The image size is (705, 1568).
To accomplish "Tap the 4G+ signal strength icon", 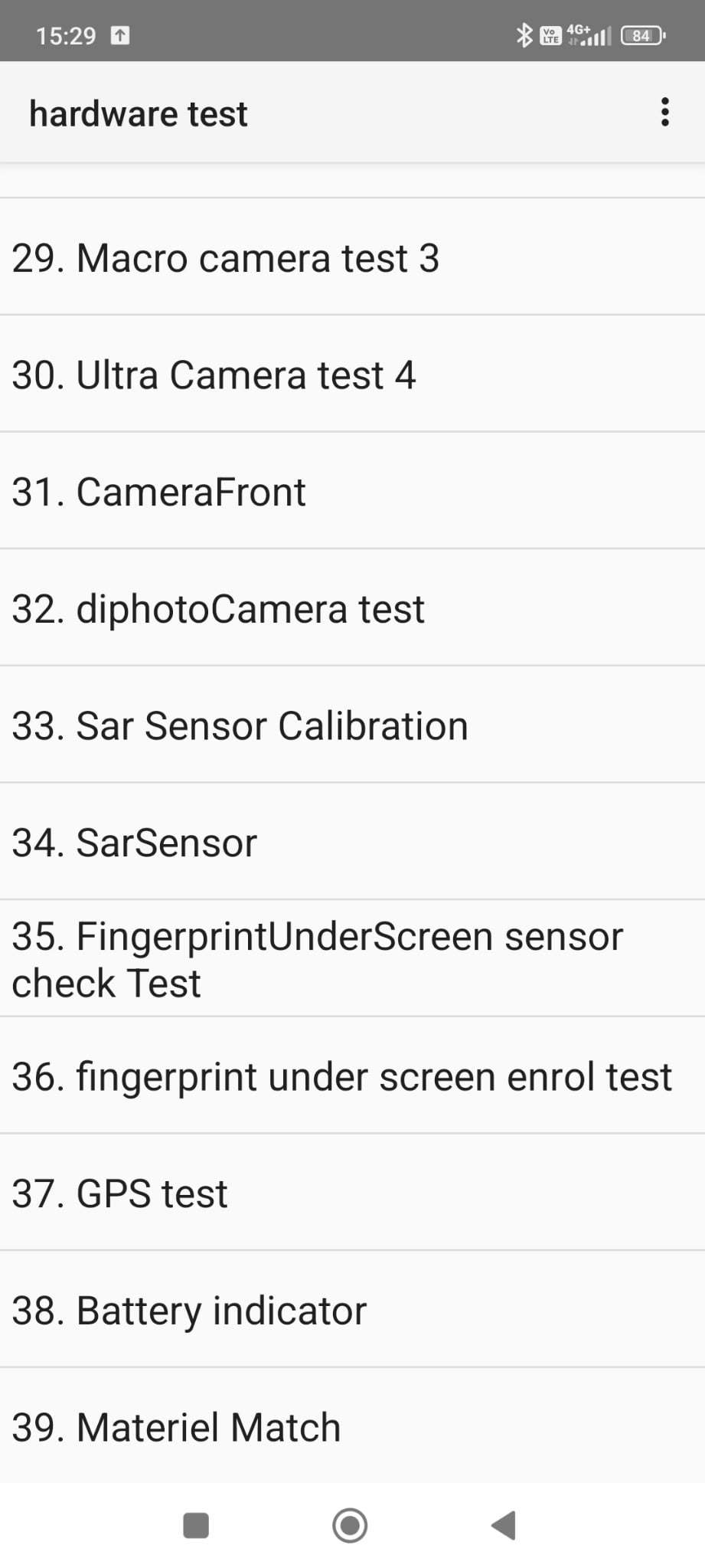I will coord(589,35).
